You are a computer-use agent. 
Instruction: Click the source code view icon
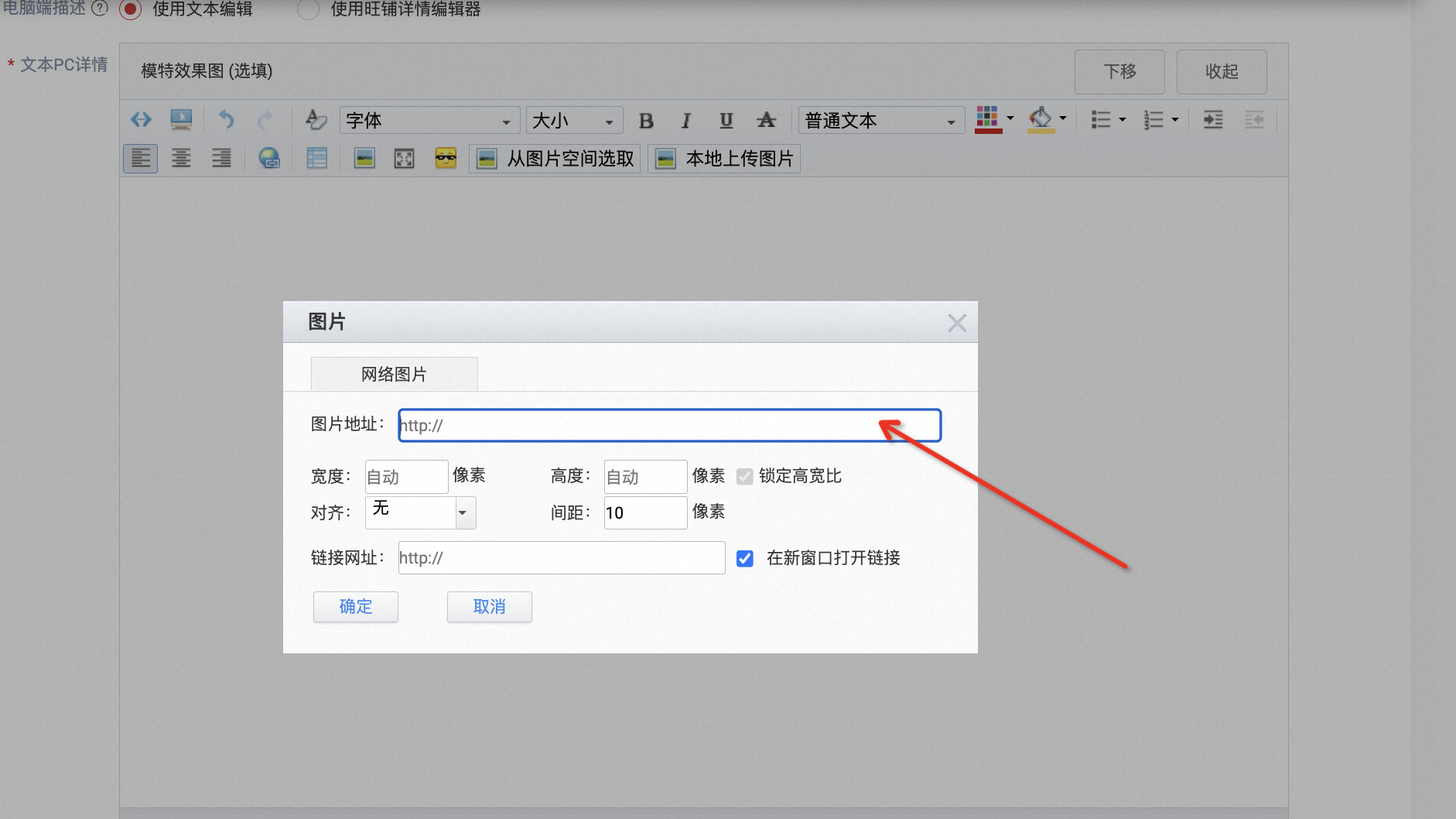tap(141, 120)
